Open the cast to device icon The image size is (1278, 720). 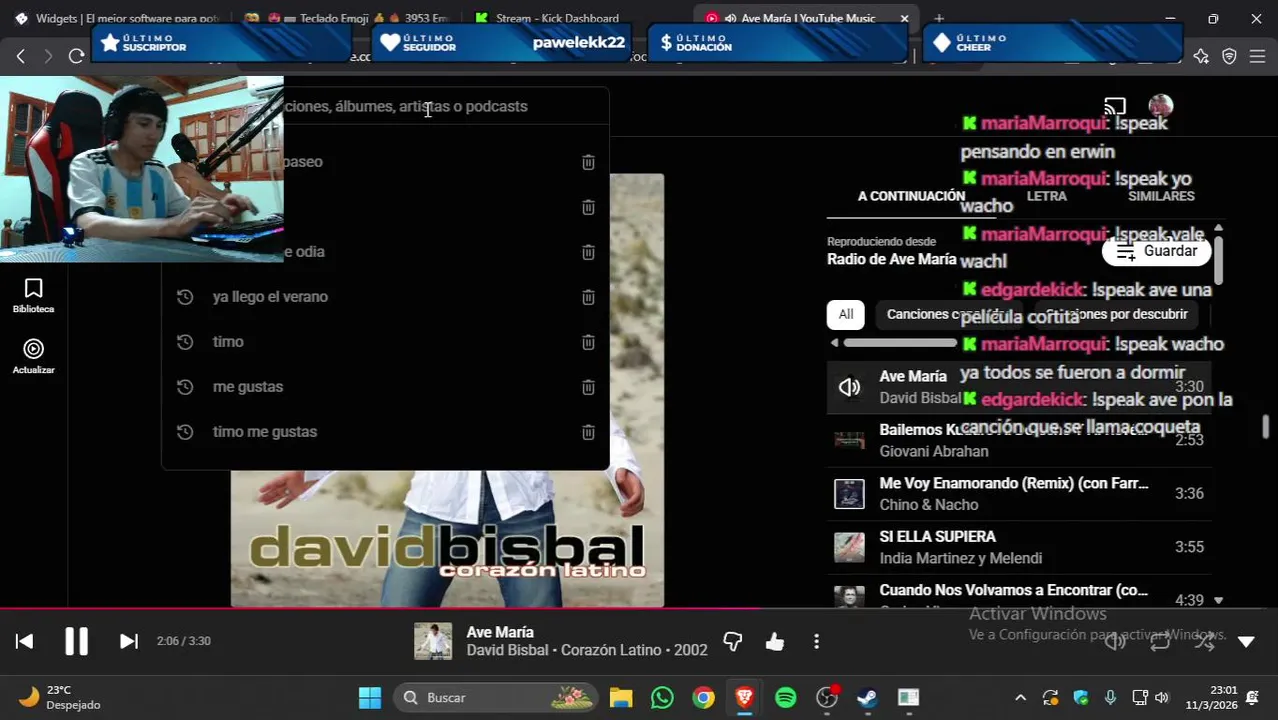pos(1115,106)
